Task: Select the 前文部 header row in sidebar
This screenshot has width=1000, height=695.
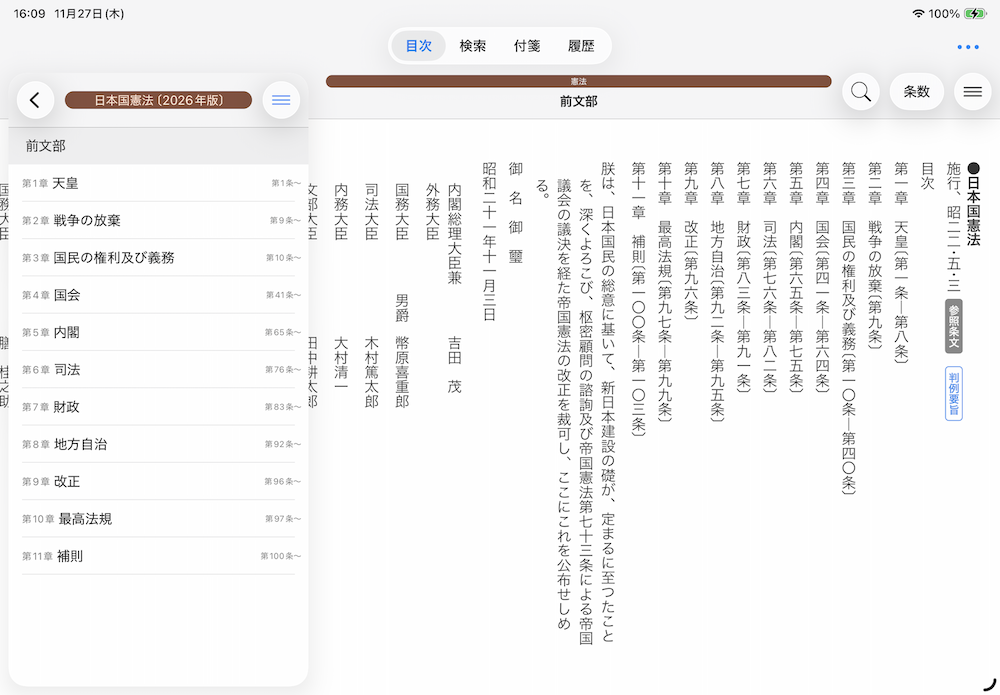Action: pos(160,146)
